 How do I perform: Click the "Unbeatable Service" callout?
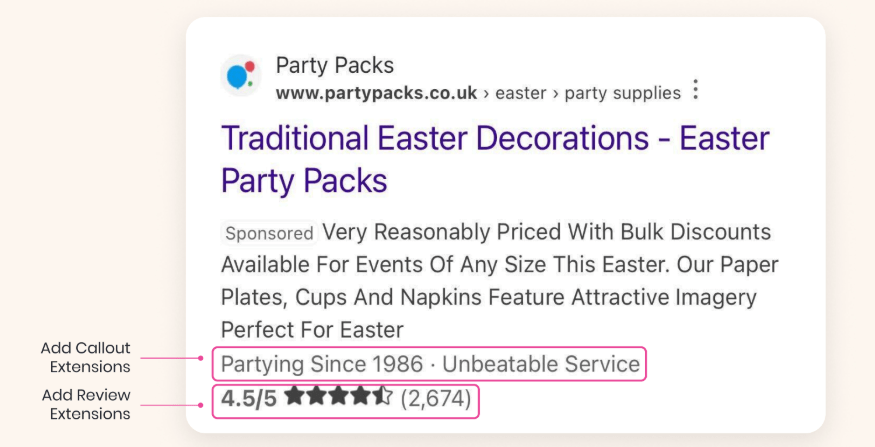click(x=541, y=364)
